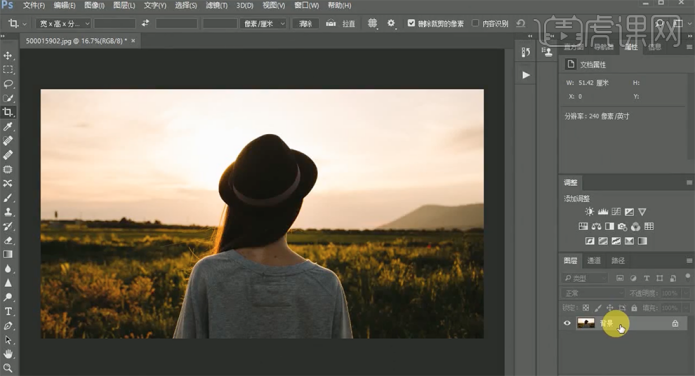Open the 图像(I) menu
Image resolution: width=695 pixels, height=376 pixels.
(94, 5)
